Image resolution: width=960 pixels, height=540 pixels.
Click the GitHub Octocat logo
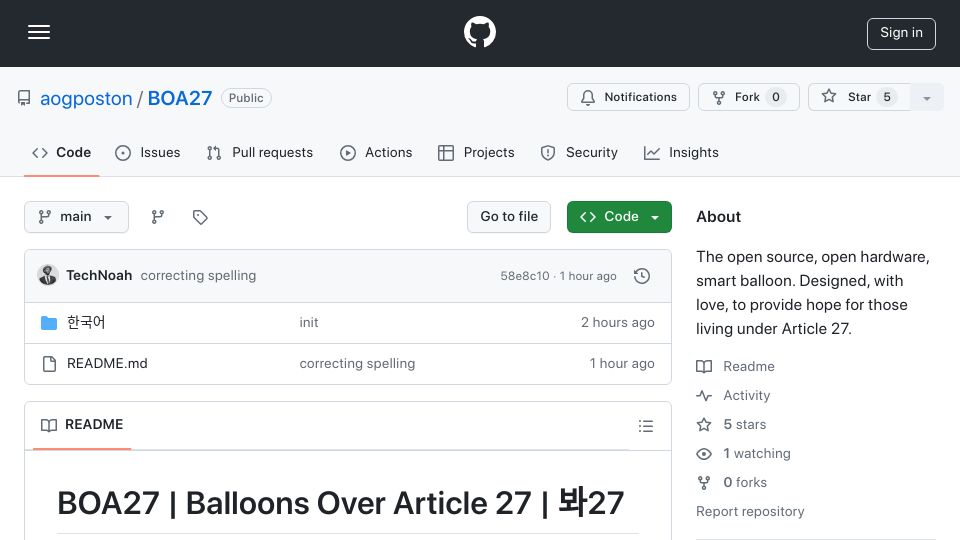pyautogui.click(x=479, y=32)
